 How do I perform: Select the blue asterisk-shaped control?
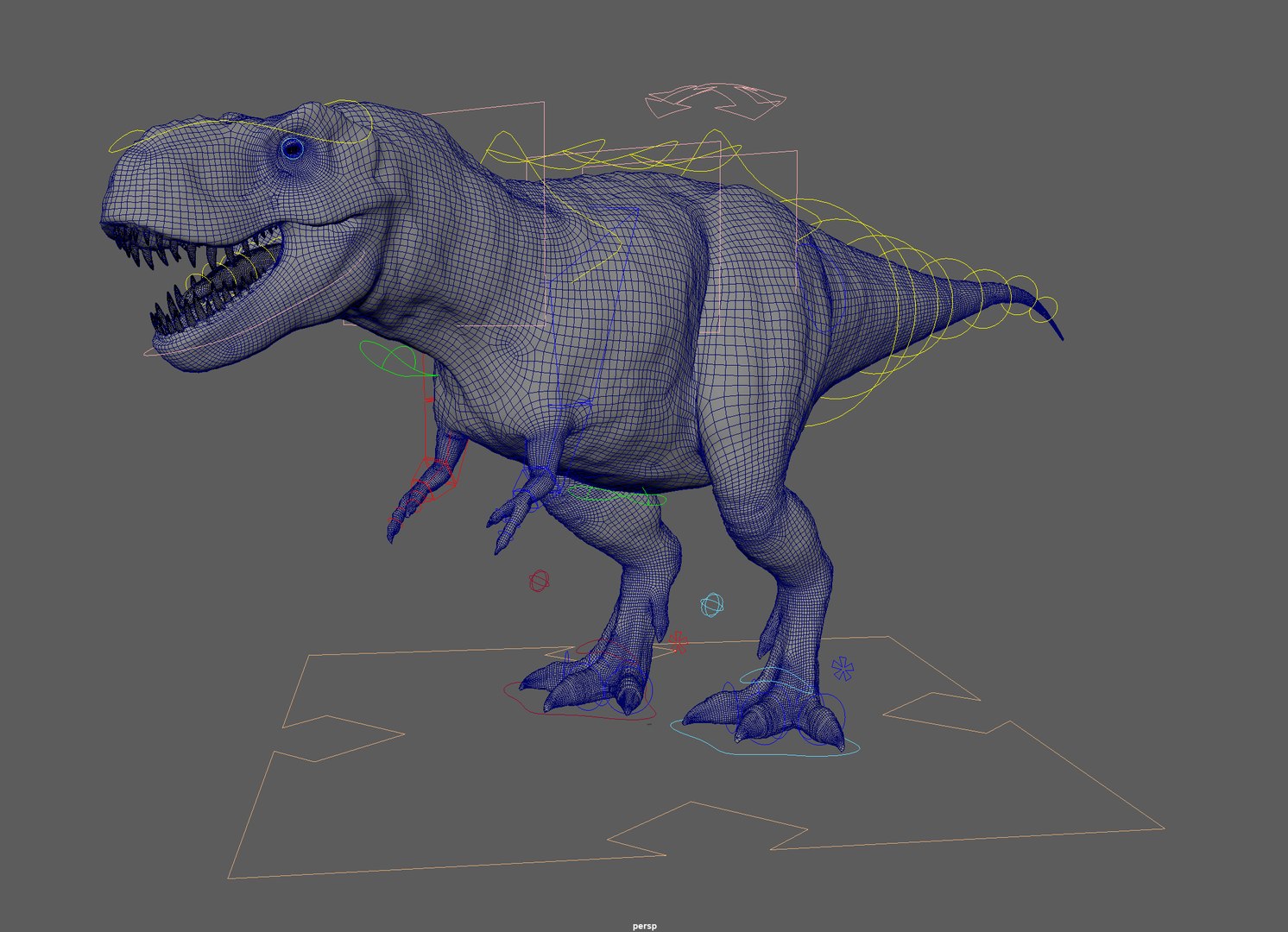click(843, 668)
